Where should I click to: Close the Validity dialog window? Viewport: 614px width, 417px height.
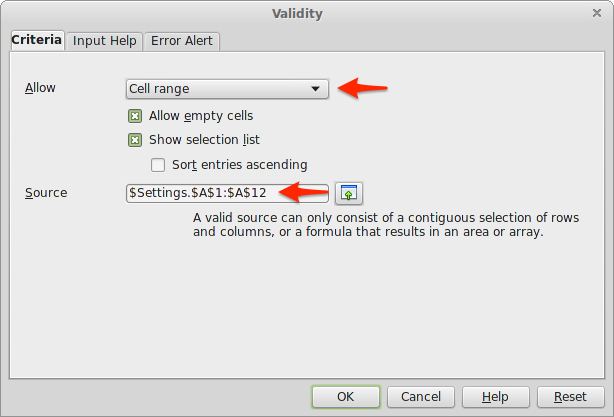tap(597, 13)
